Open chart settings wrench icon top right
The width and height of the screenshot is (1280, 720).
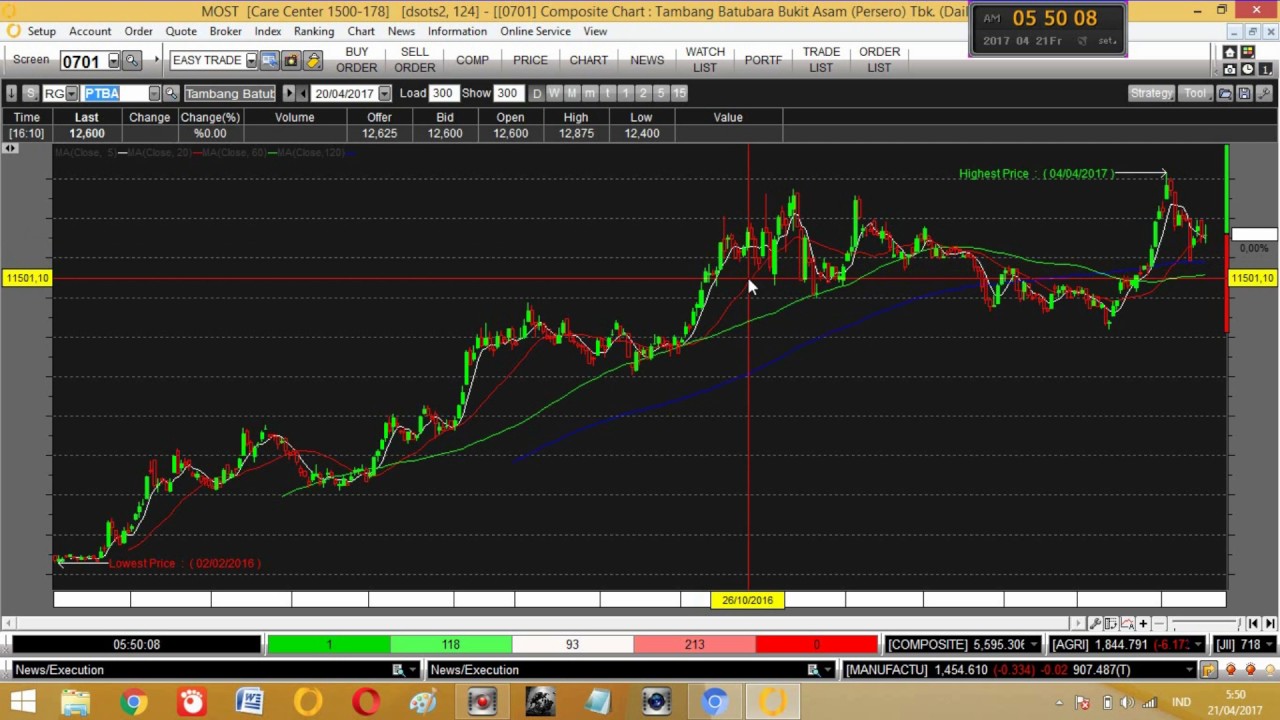pos(1264,93)
